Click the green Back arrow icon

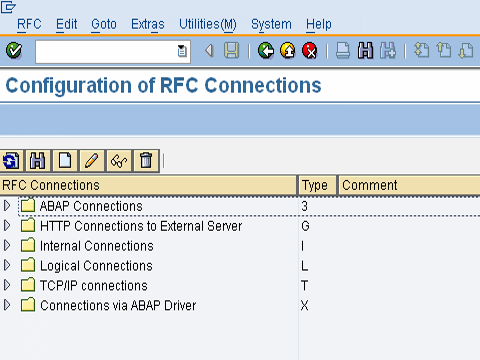point(266,51)
